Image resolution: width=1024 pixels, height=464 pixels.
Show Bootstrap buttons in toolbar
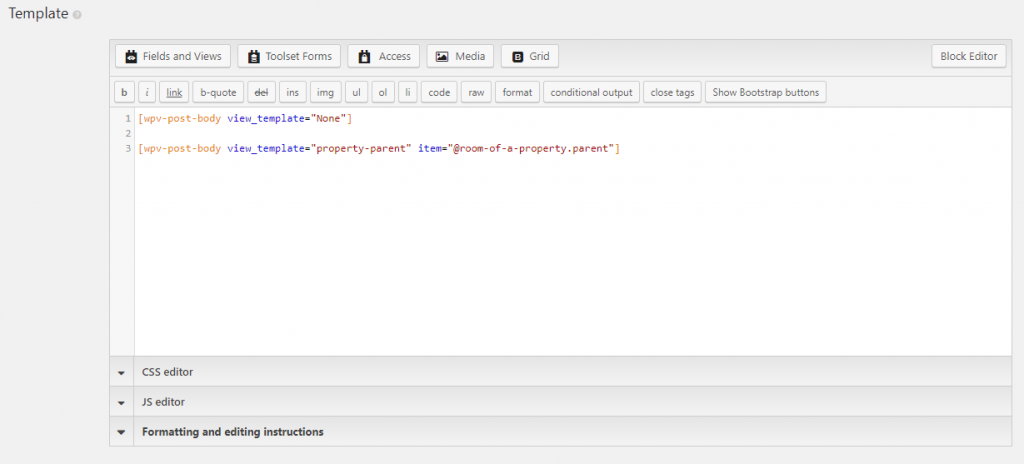point(765,92)
